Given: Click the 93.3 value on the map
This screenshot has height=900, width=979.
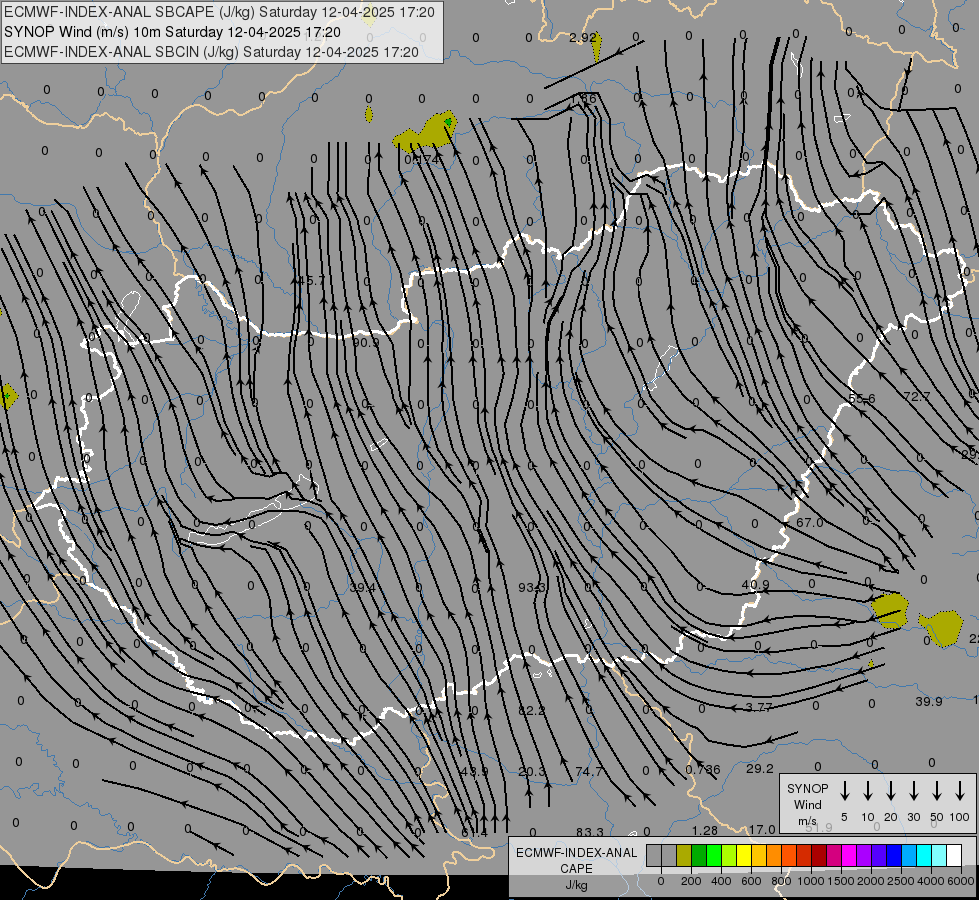Looking at the screenshot, I should (x=532, y=588).
